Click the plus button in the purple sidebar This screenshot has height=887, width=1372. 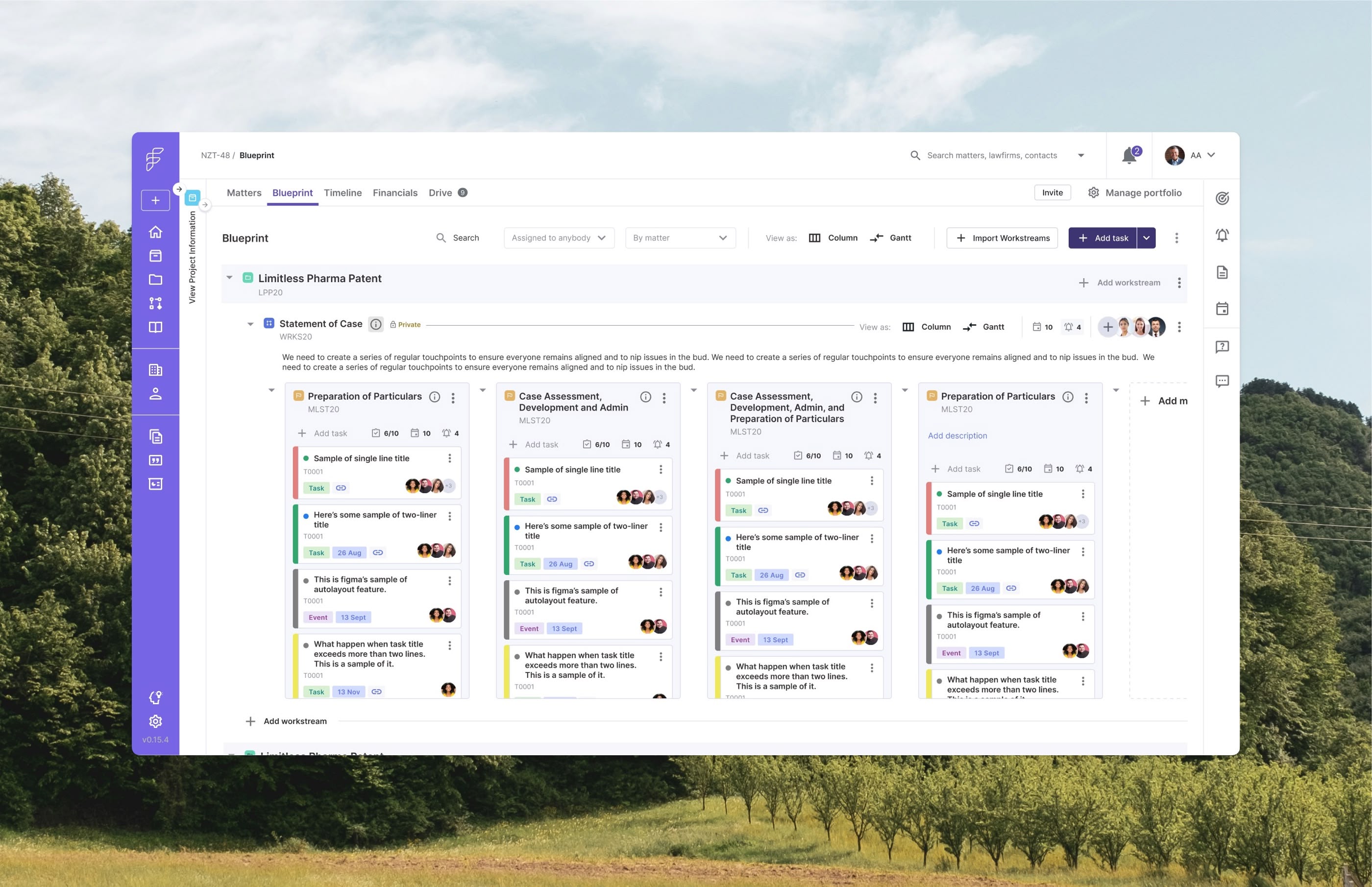155,200
